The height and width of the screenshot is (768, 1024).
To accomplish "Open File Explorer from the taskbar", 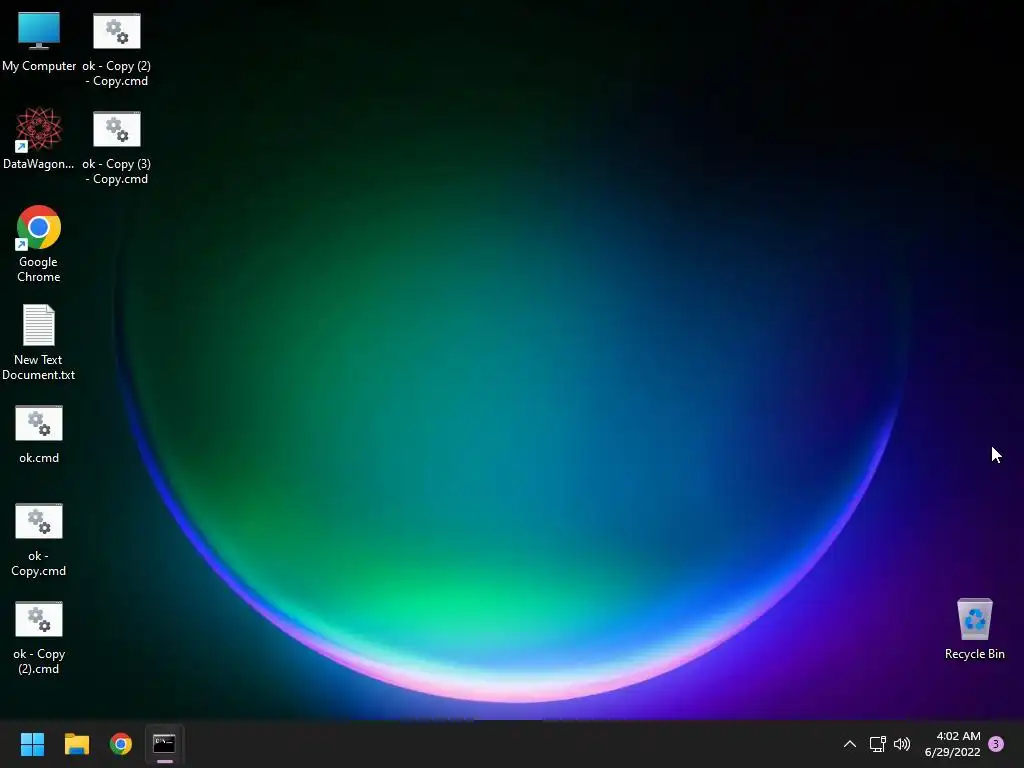I will [x=76, y=744].
